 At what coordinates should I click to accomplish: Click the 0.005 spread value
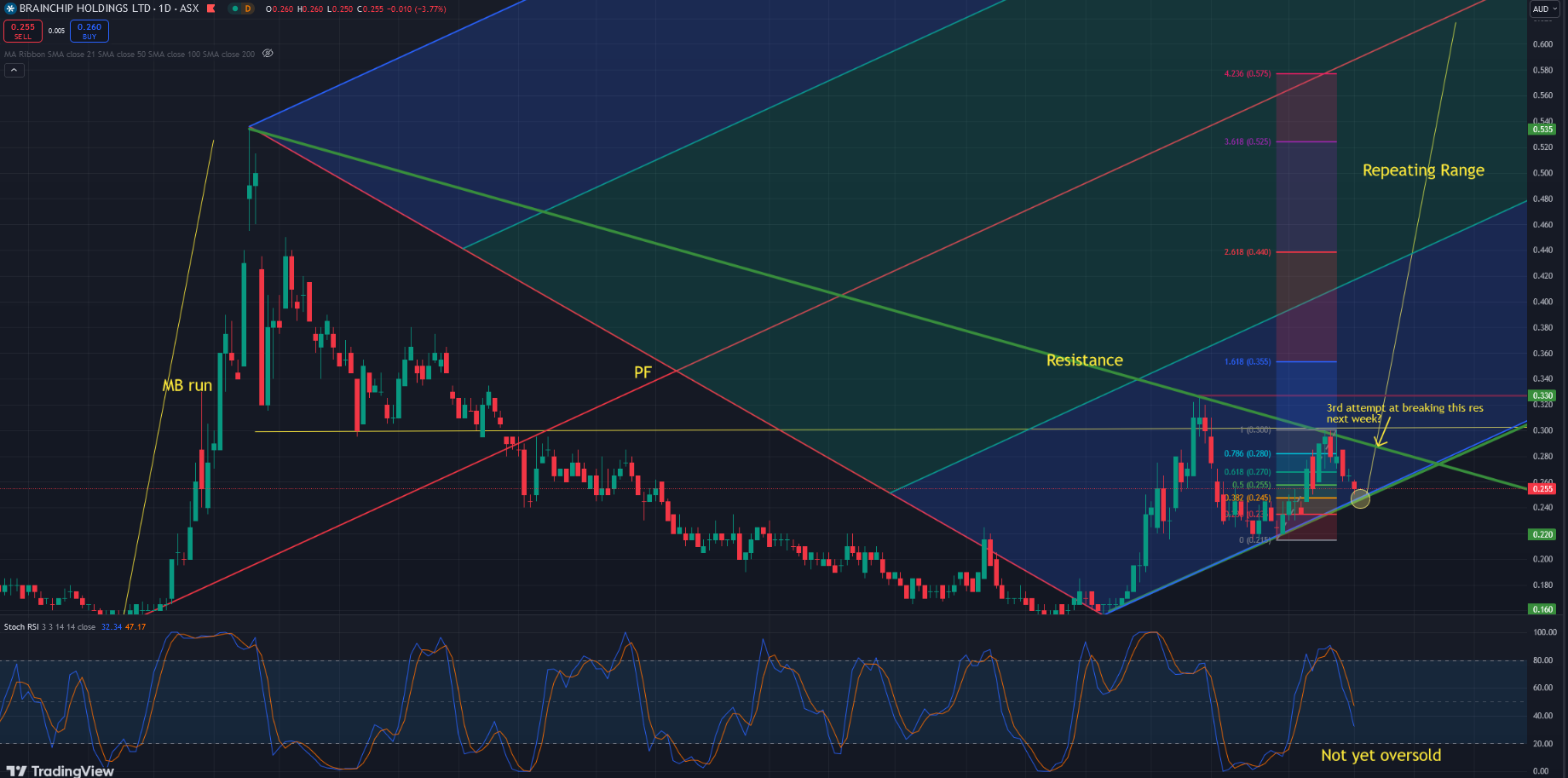[56, 31]
